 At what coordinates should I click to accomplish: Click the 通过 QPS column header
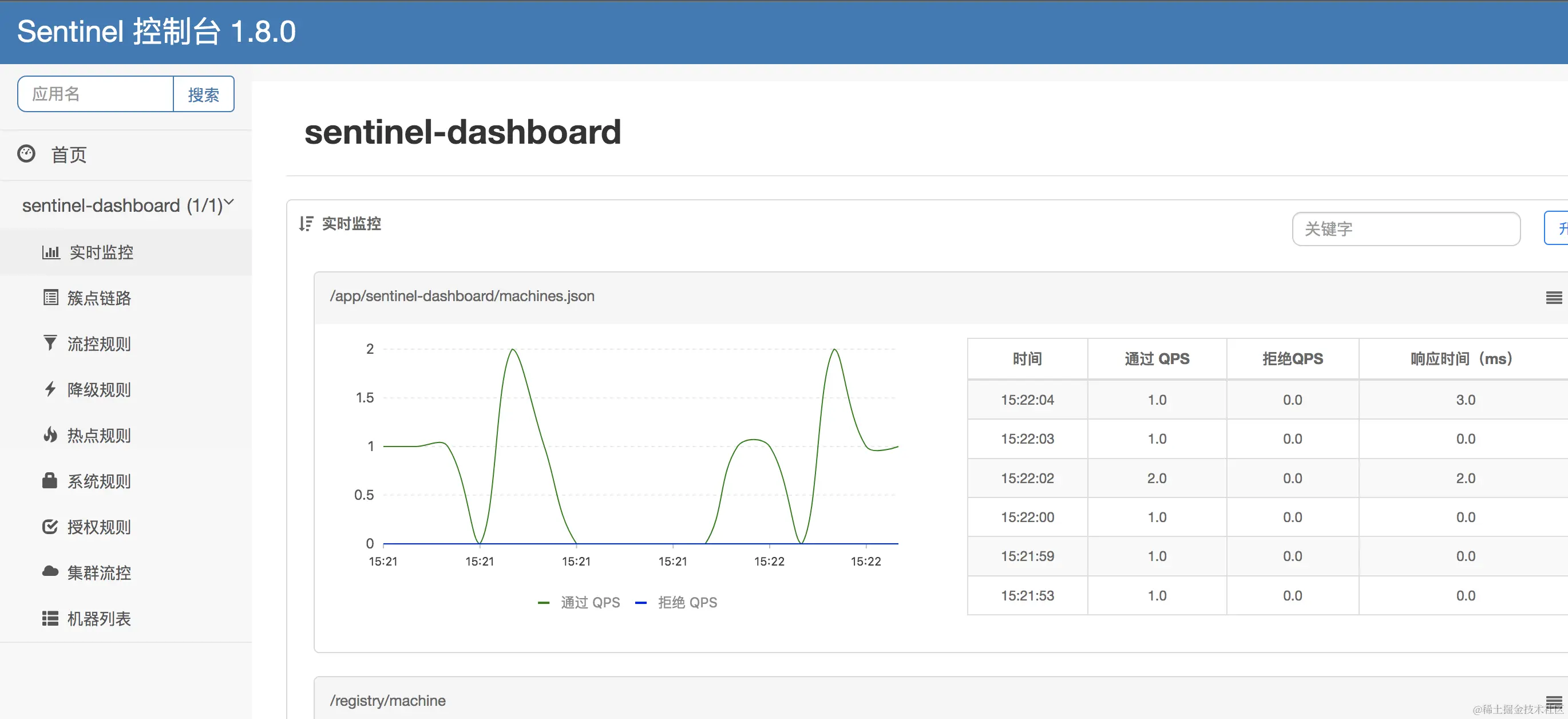click(1157, 358)
